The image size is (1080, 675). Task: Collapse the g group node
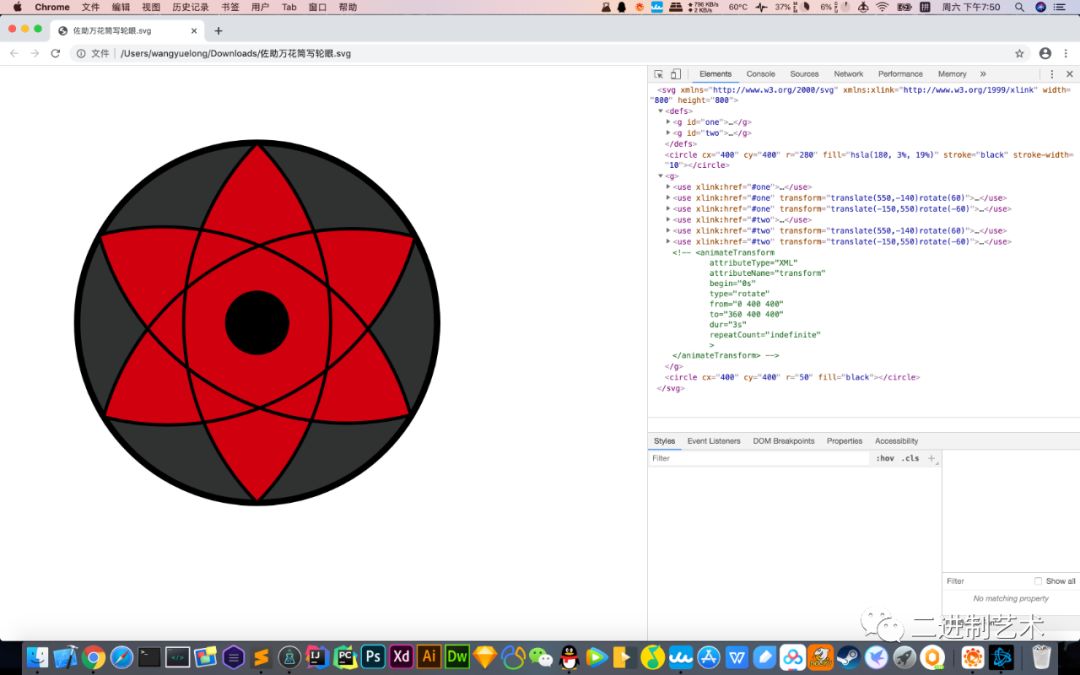[x=661, y=176]
